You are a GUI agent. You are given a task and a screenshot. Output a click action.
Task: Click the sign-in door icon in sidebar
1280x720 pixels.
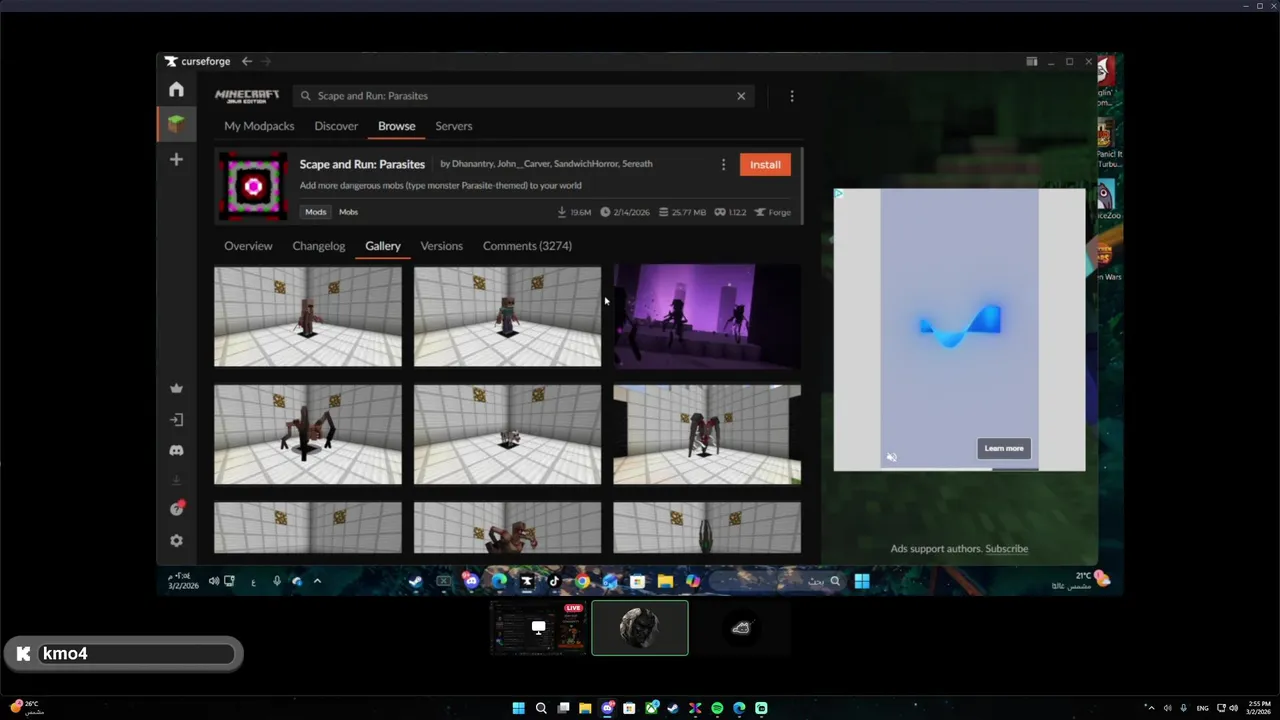pyautogui.click(x=176, y=420)
